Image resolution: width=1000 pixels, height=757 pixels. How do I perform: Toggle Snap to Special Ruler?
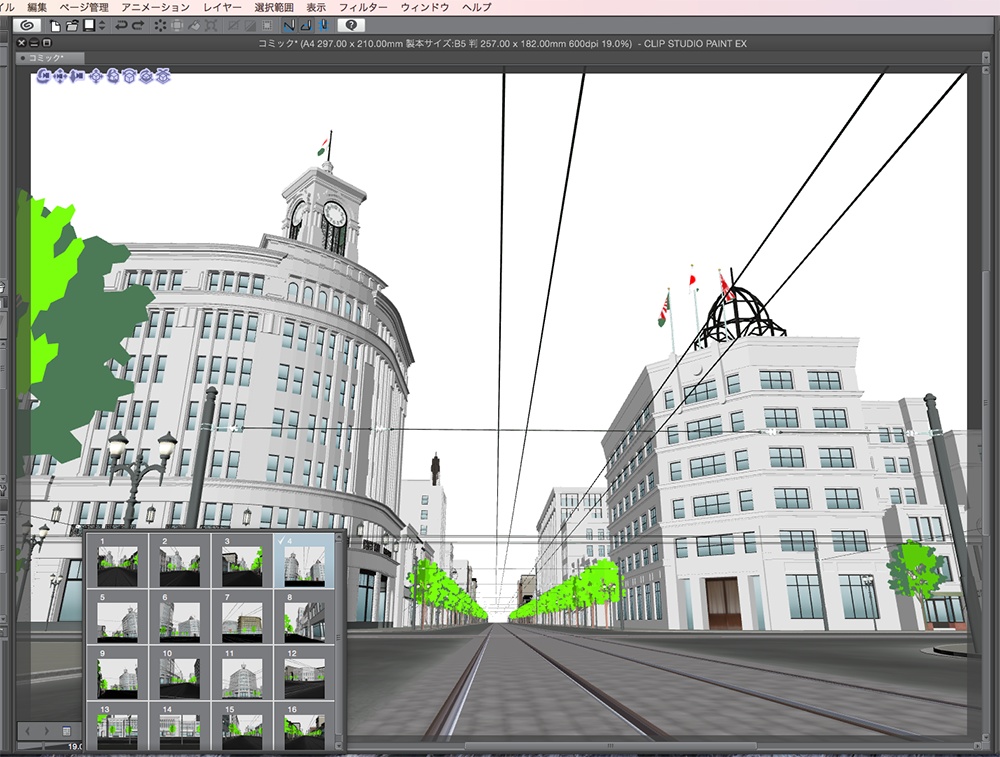point(306,26)
